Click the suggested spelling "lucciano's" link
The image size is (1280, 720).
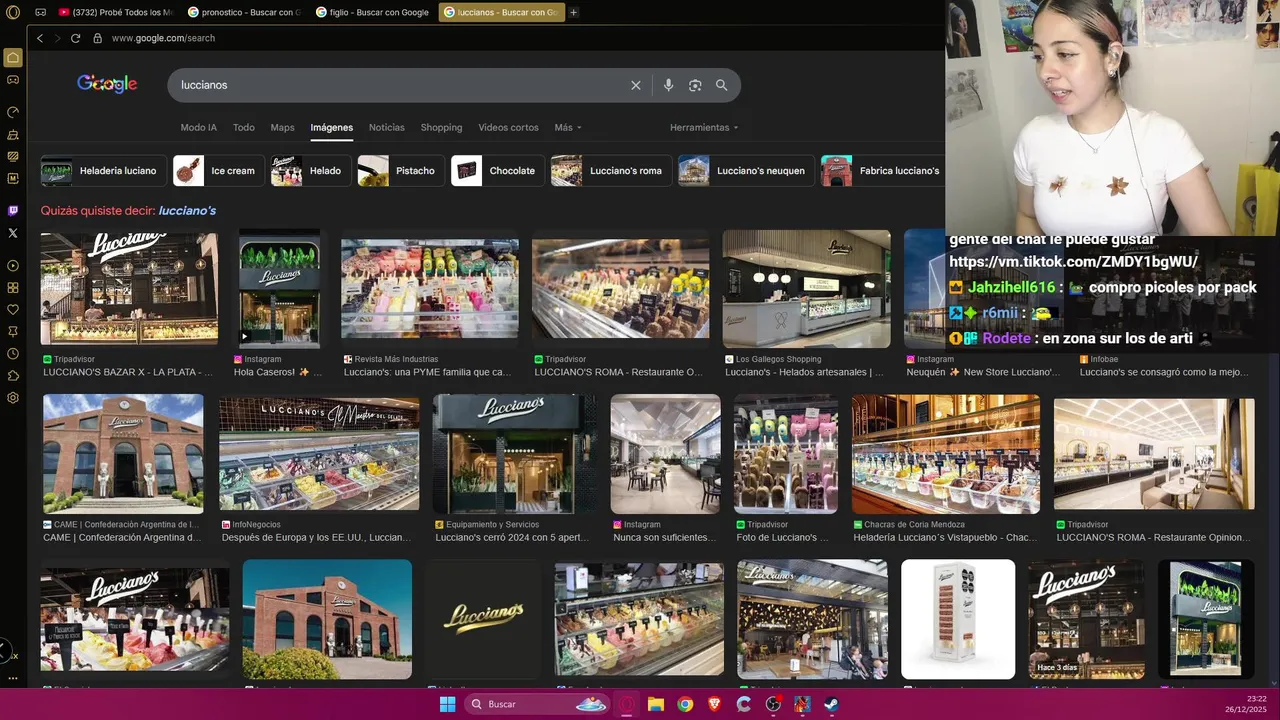pyautogui.click(x=187, y=211)
